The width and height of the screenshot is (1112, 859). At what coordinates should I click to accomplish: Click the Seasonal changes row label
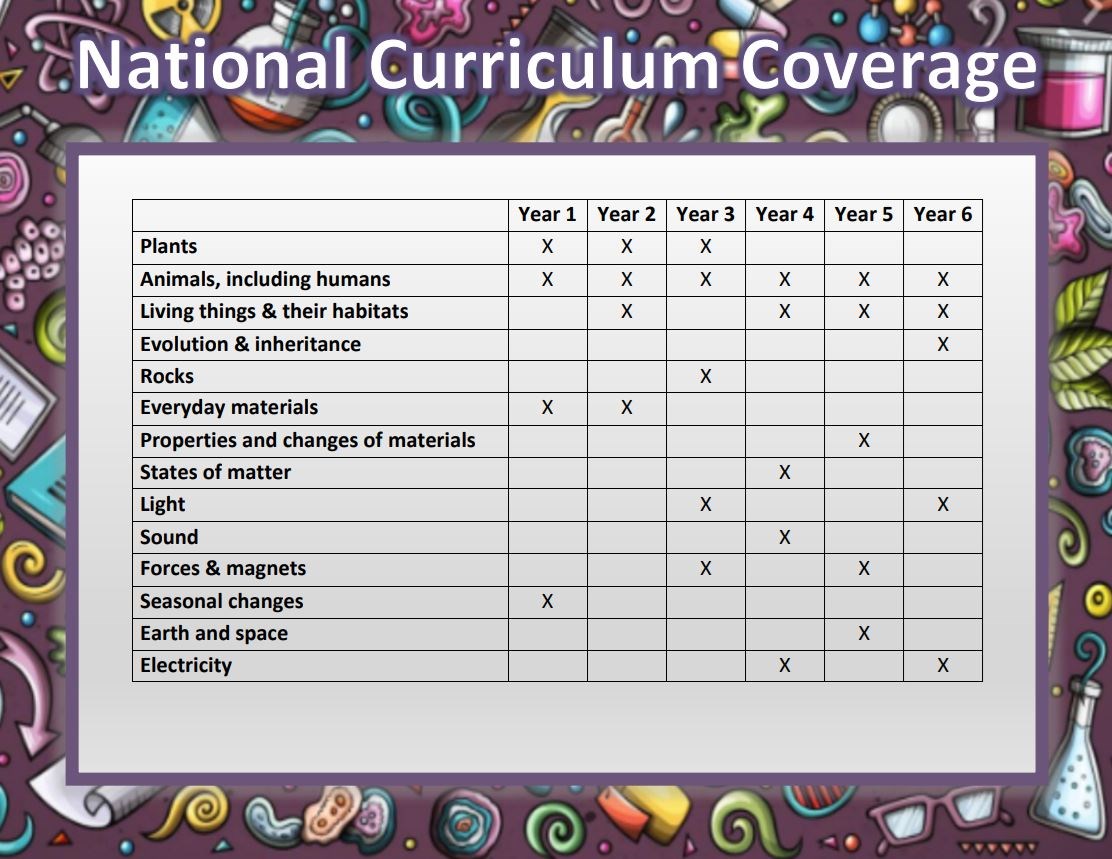221,602
